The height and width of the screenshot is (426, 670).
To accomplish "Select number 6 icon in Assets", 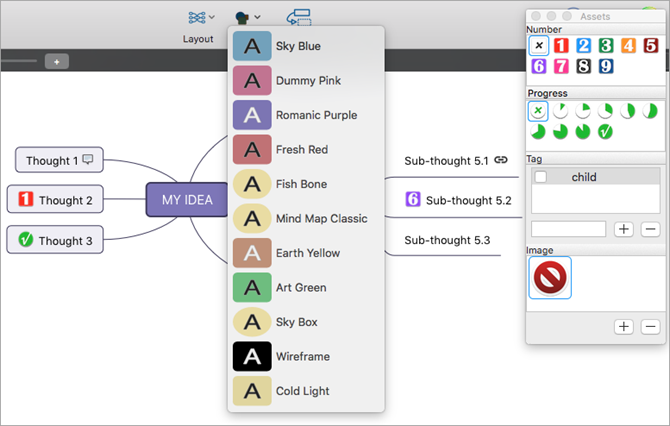I will point(539,66).
